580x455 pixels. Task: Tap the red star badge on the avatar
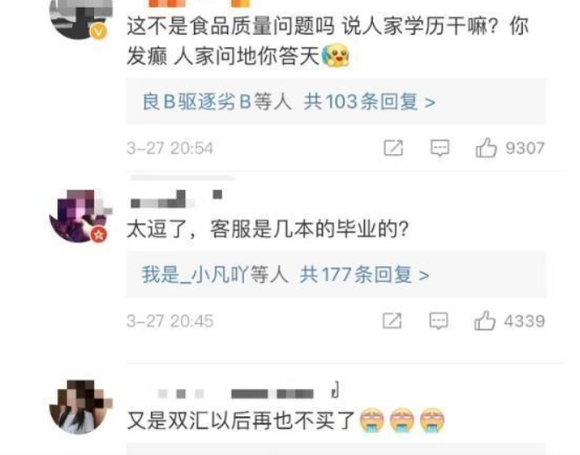[98, 235]
